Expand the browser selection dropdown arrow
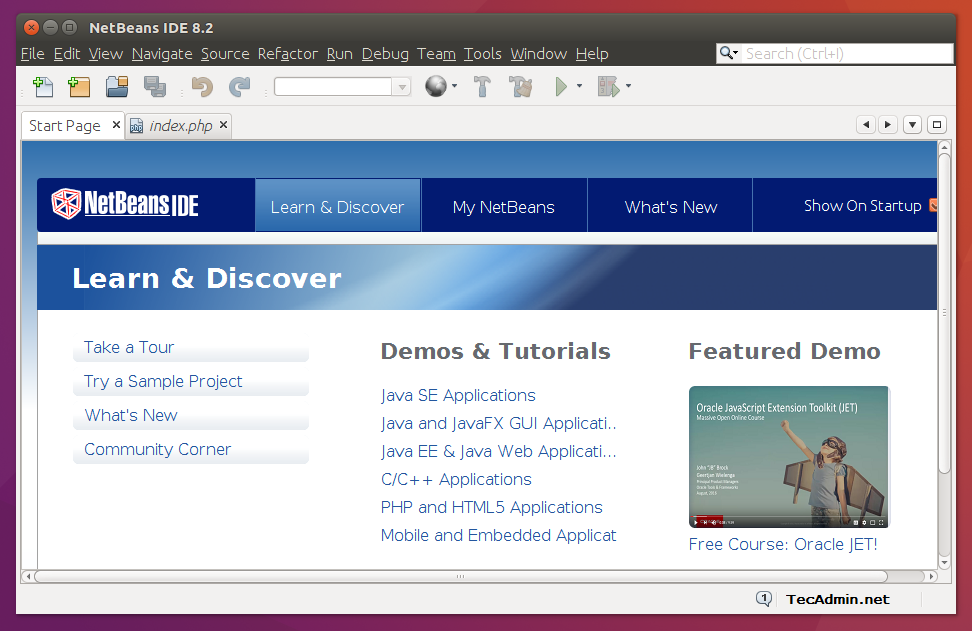The image size is (972, 631). [455, 86]
